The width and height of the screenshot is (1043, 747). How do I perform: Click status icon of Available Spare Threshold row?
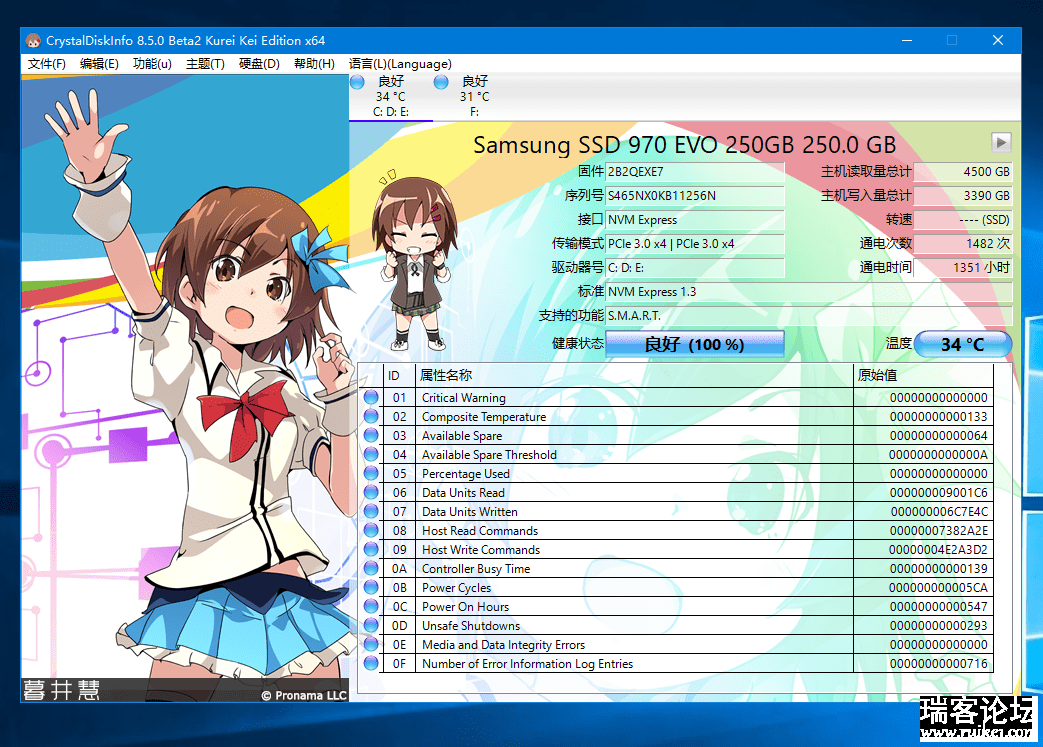point(371,454)
